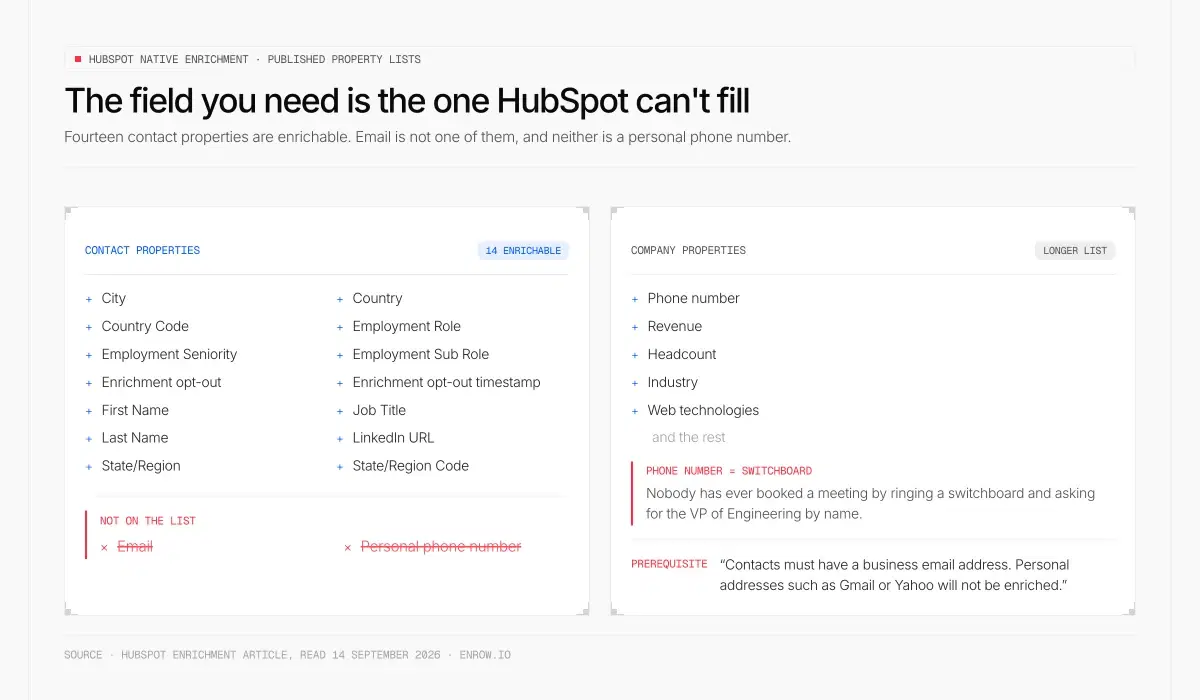Click the Fourteen contact properties subtitle
The image size is (1200, 700).
(x=428, y=137)
